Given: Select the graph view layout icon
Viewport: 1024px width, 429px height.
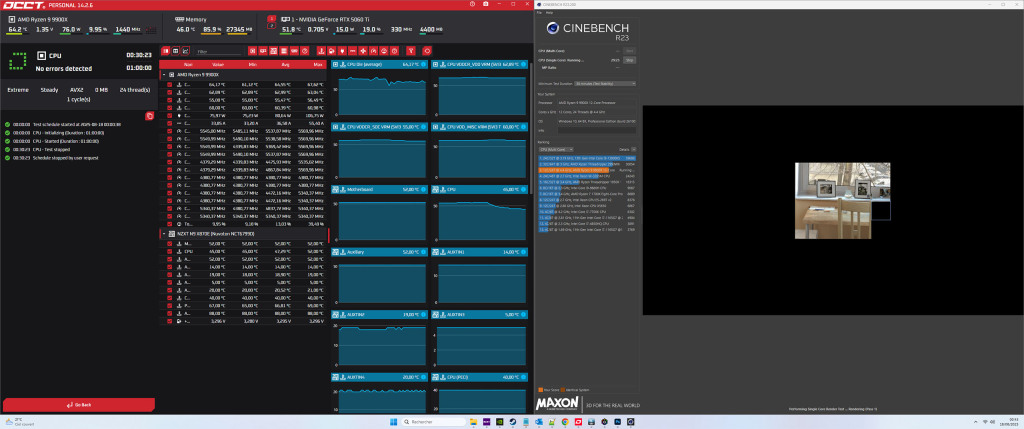Looking at the screenshot, I should 185,51.
